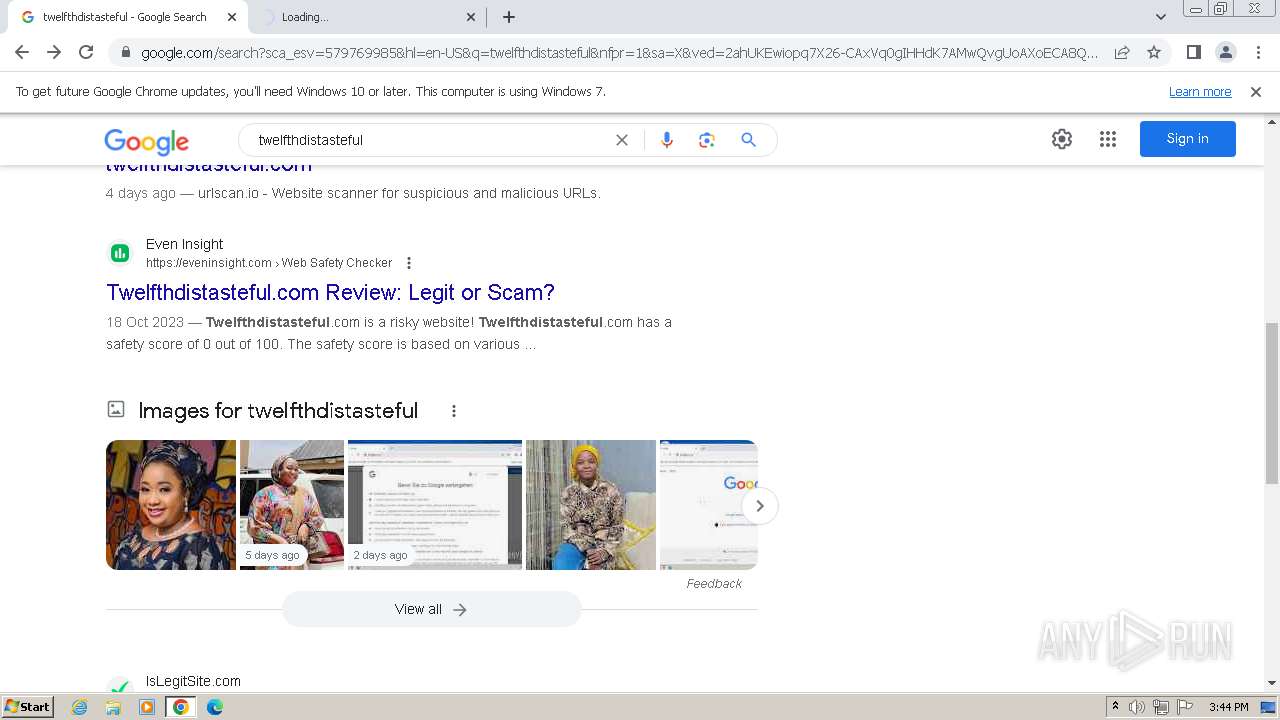Show next images in carousel
The image size is (1280, 720).
[760, 506]
